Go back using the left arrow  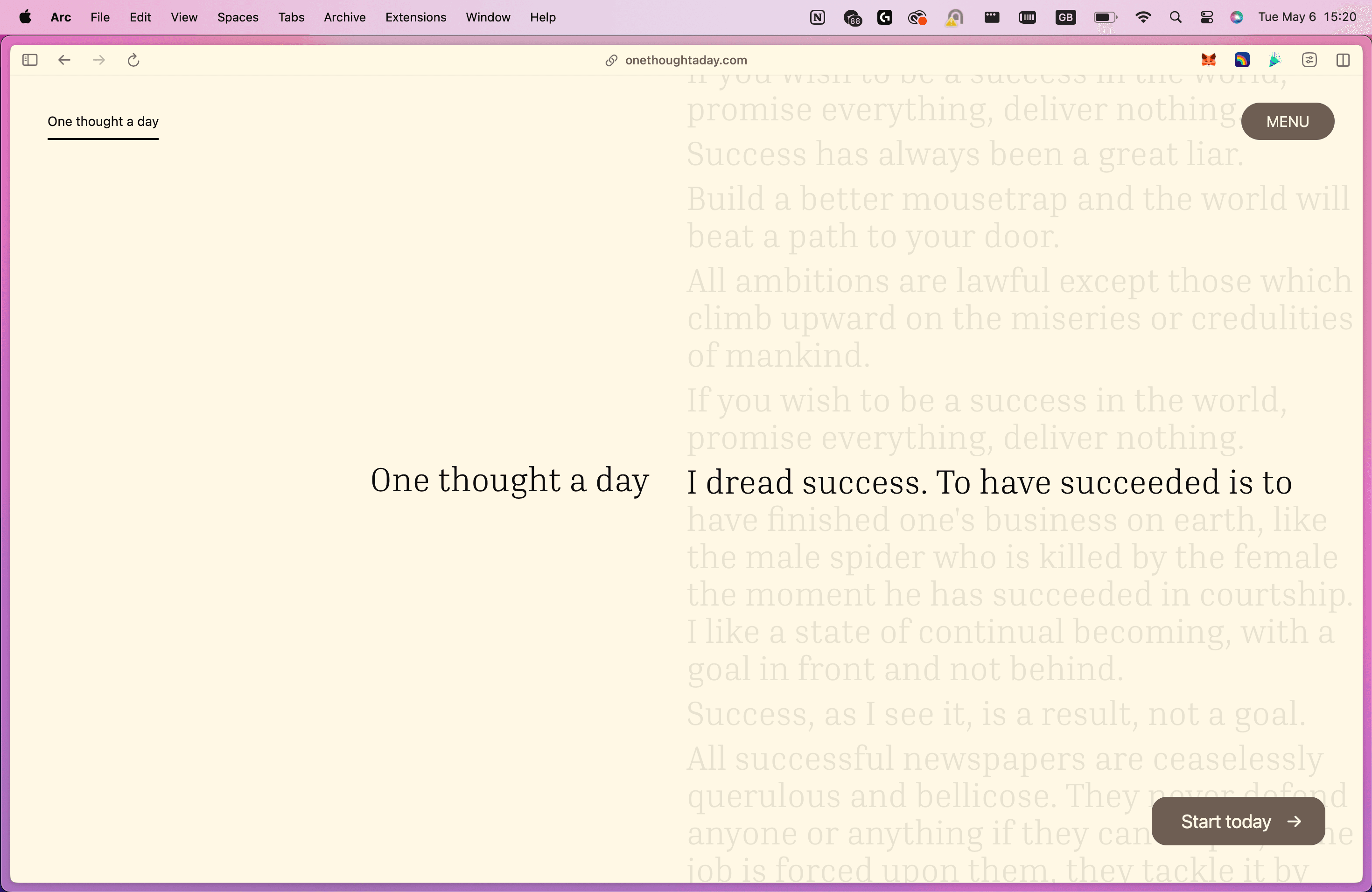point(64,60)
